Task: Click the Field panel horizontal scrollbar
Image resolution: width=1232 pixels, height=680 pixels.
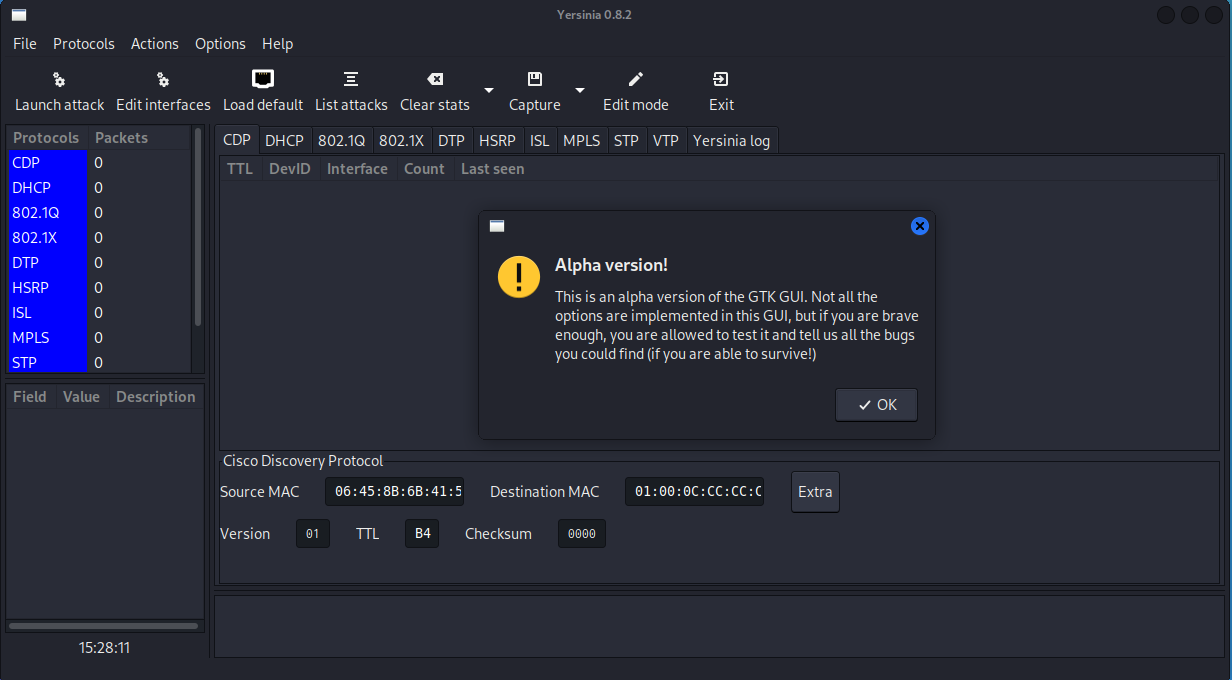Action: coord(103,626)
